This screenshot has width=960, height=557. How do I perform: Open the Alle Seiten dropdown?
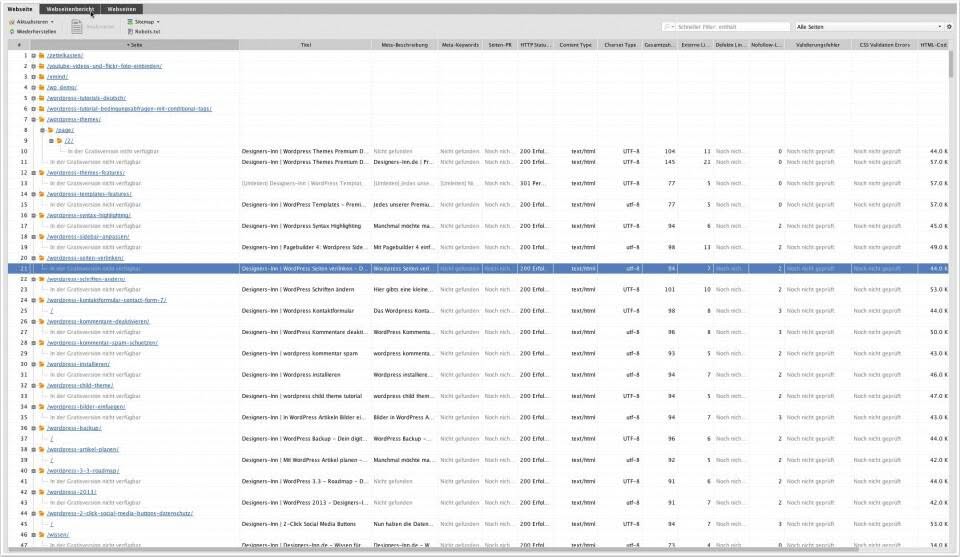point(869,27)
